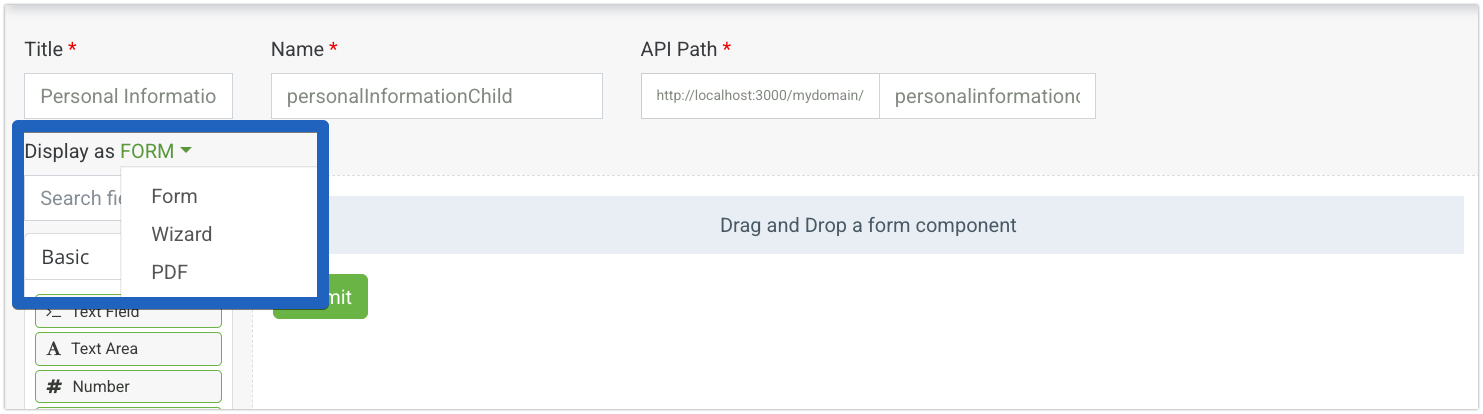The image size is (1483, 414).
Task: Focus the Title input field
Action: (128, 96)
